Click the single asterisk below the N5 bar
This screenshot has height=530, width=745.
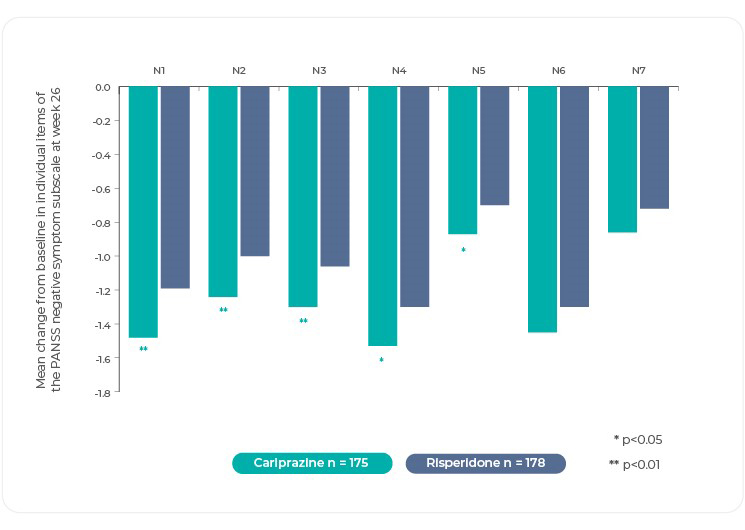click(463, 250)
